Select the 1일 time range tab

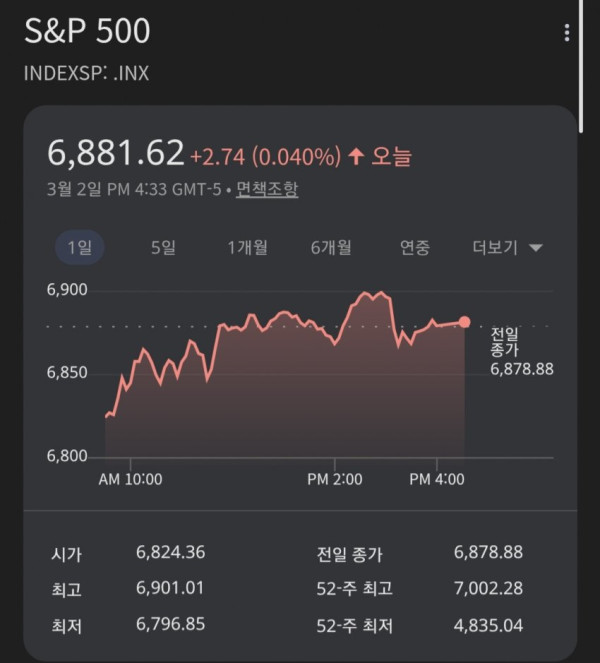[79, 248]
